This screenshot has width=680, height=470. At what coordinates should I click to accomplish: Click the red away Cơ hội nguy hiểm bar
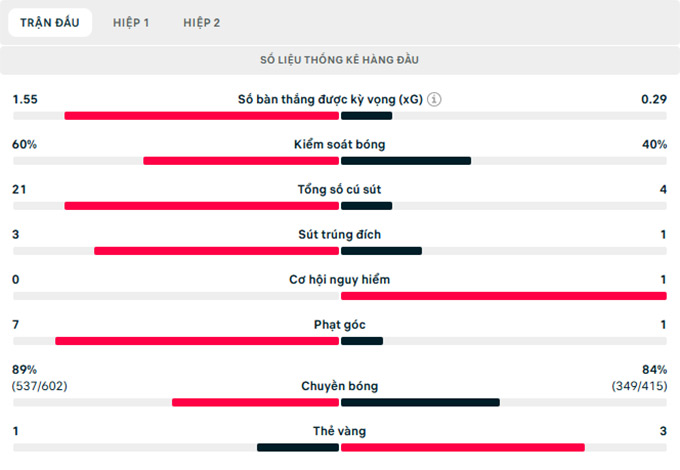click(503, 295)
